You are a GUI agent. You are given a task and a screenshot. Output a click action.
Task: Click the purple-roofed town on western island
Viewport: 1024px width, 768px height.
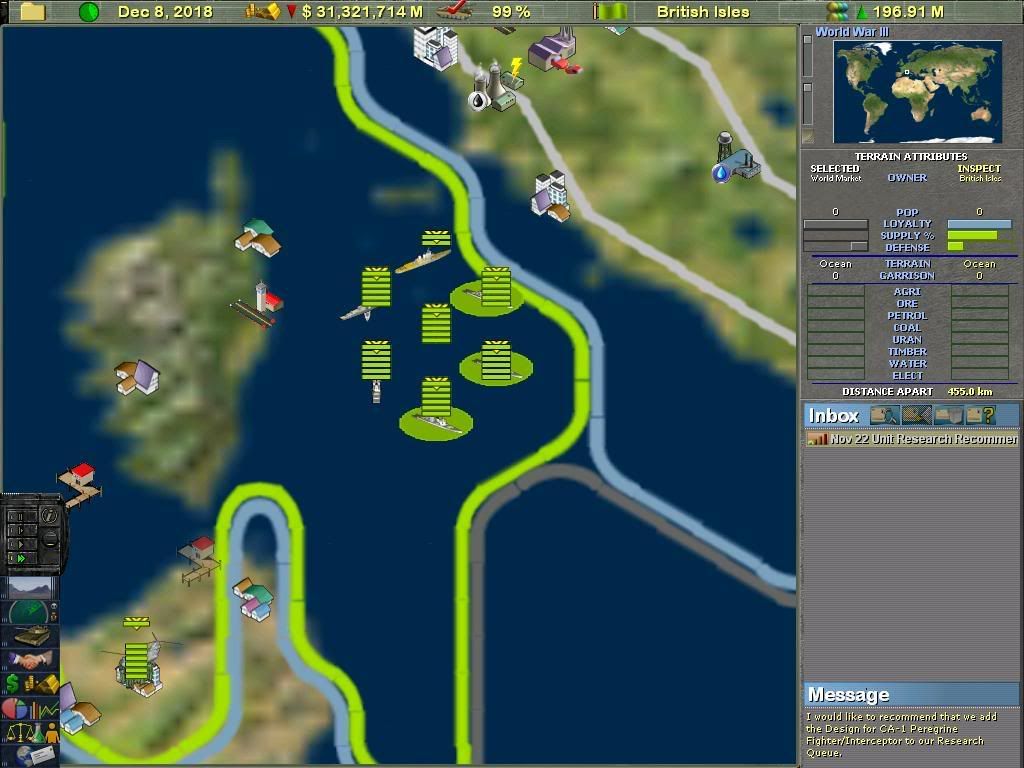137,377
